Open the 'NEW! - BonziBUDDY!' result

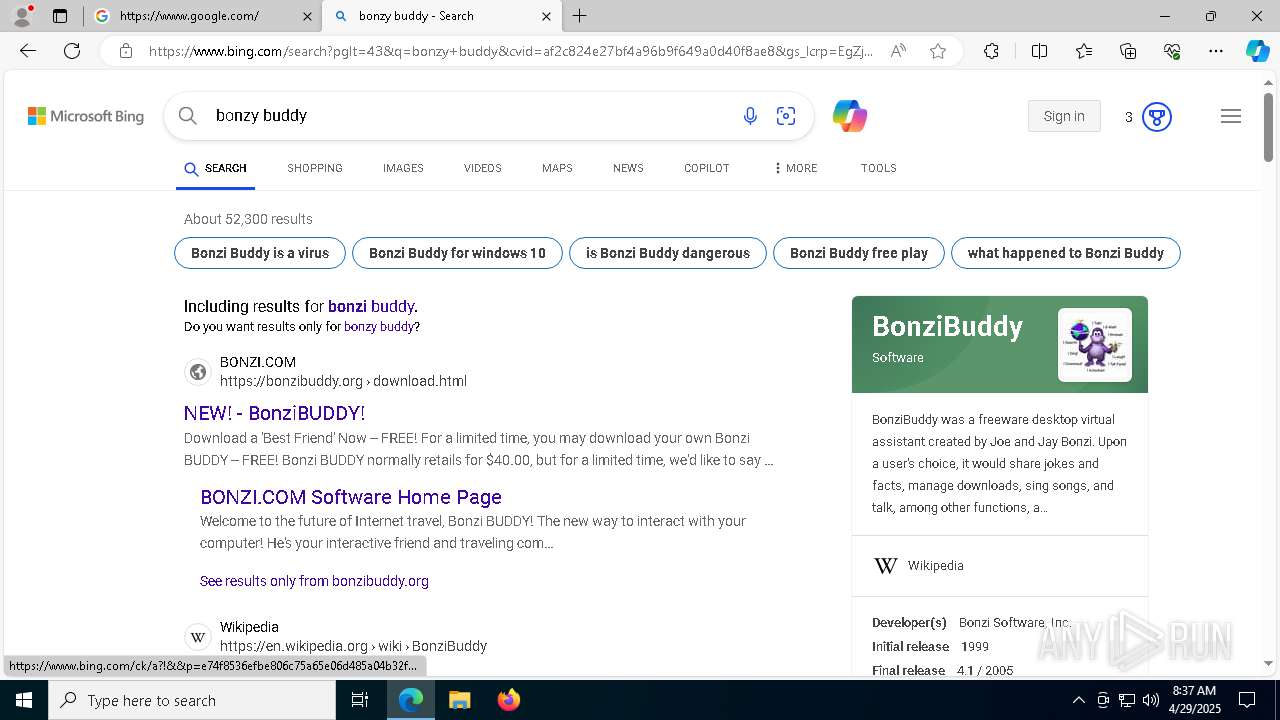(274, 413)
